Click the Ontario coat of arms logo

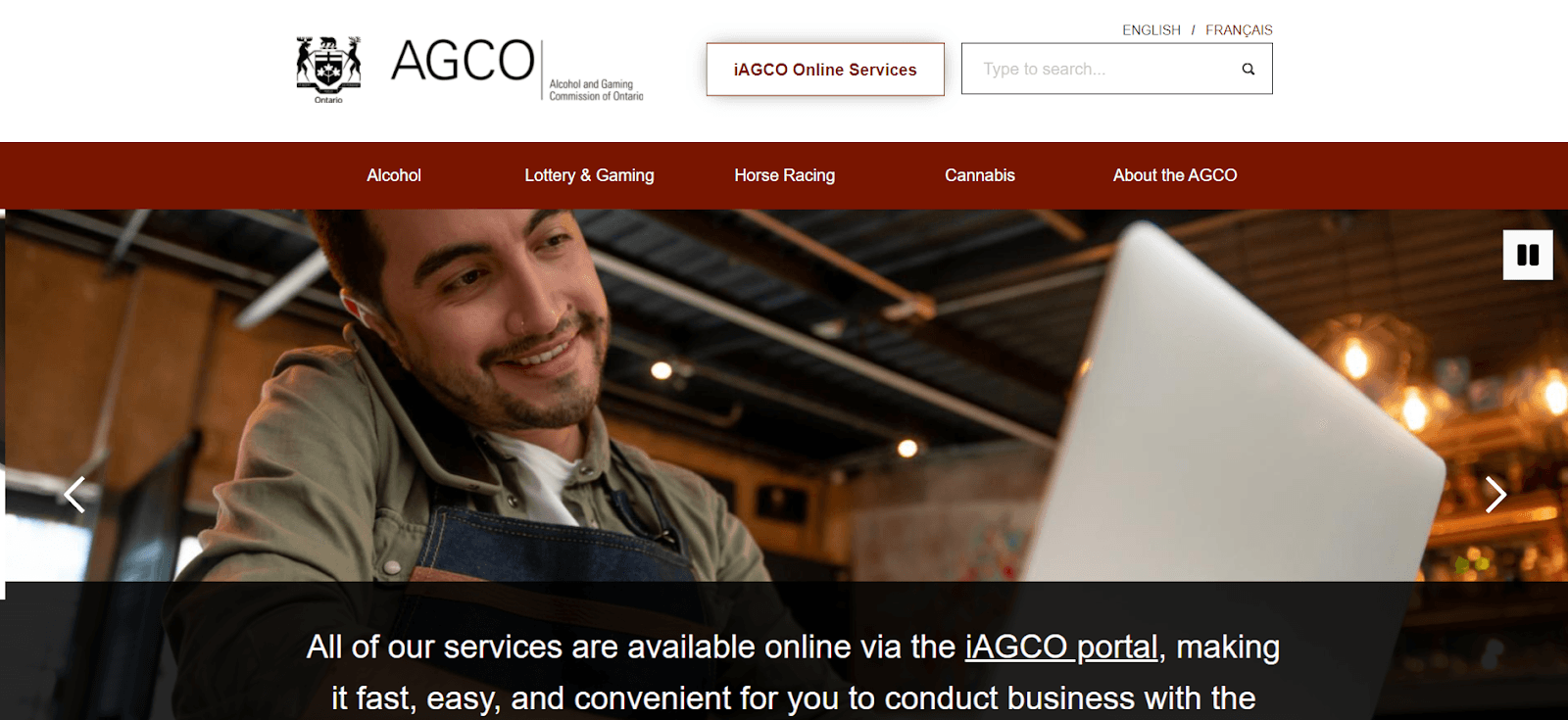328,69
